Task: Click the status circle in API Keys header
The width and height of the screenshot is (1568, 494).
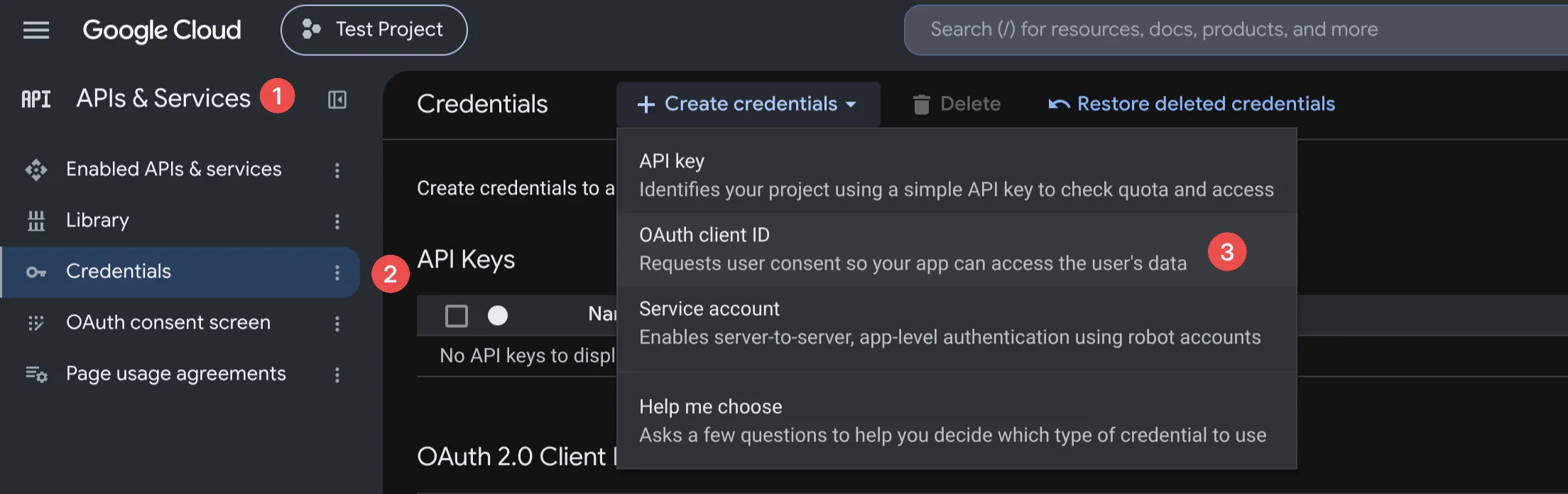Action: pos(498,315)
